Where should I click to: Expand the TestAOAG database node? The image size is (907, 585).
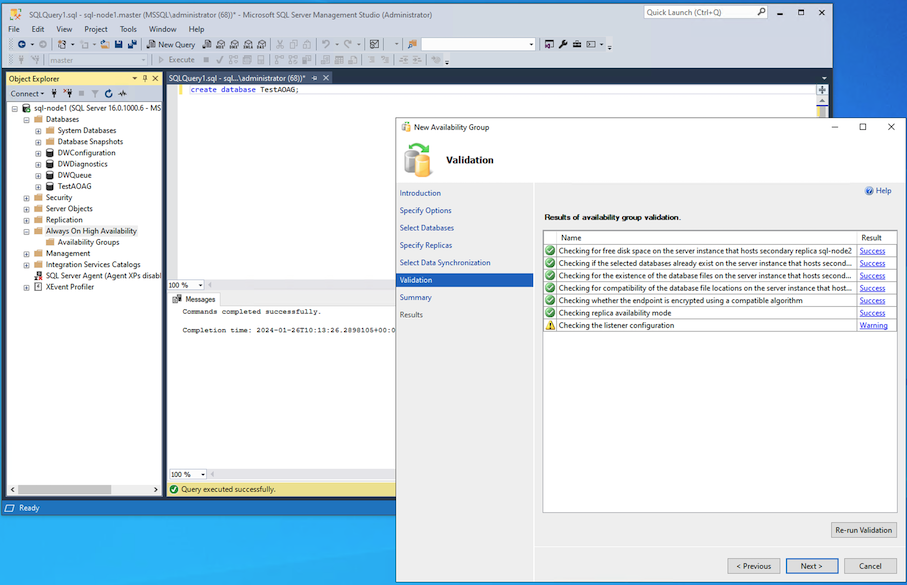(x=38, y=187)
